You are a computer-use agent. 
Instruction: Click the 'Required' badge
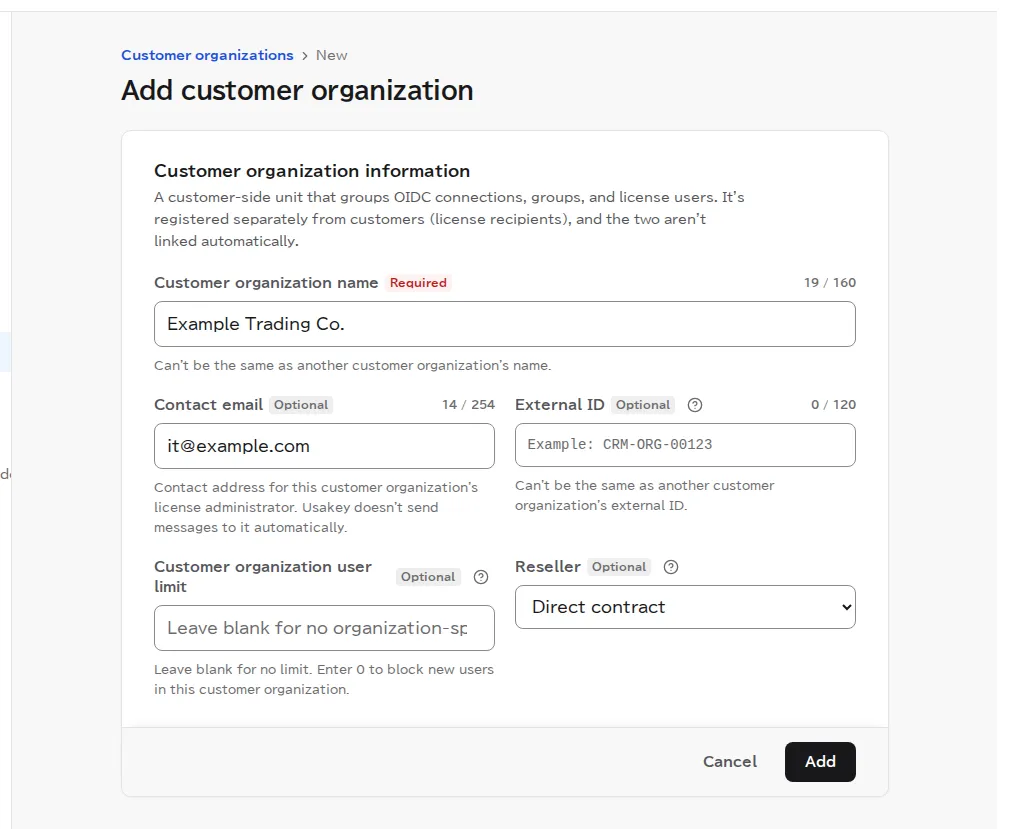418,283
